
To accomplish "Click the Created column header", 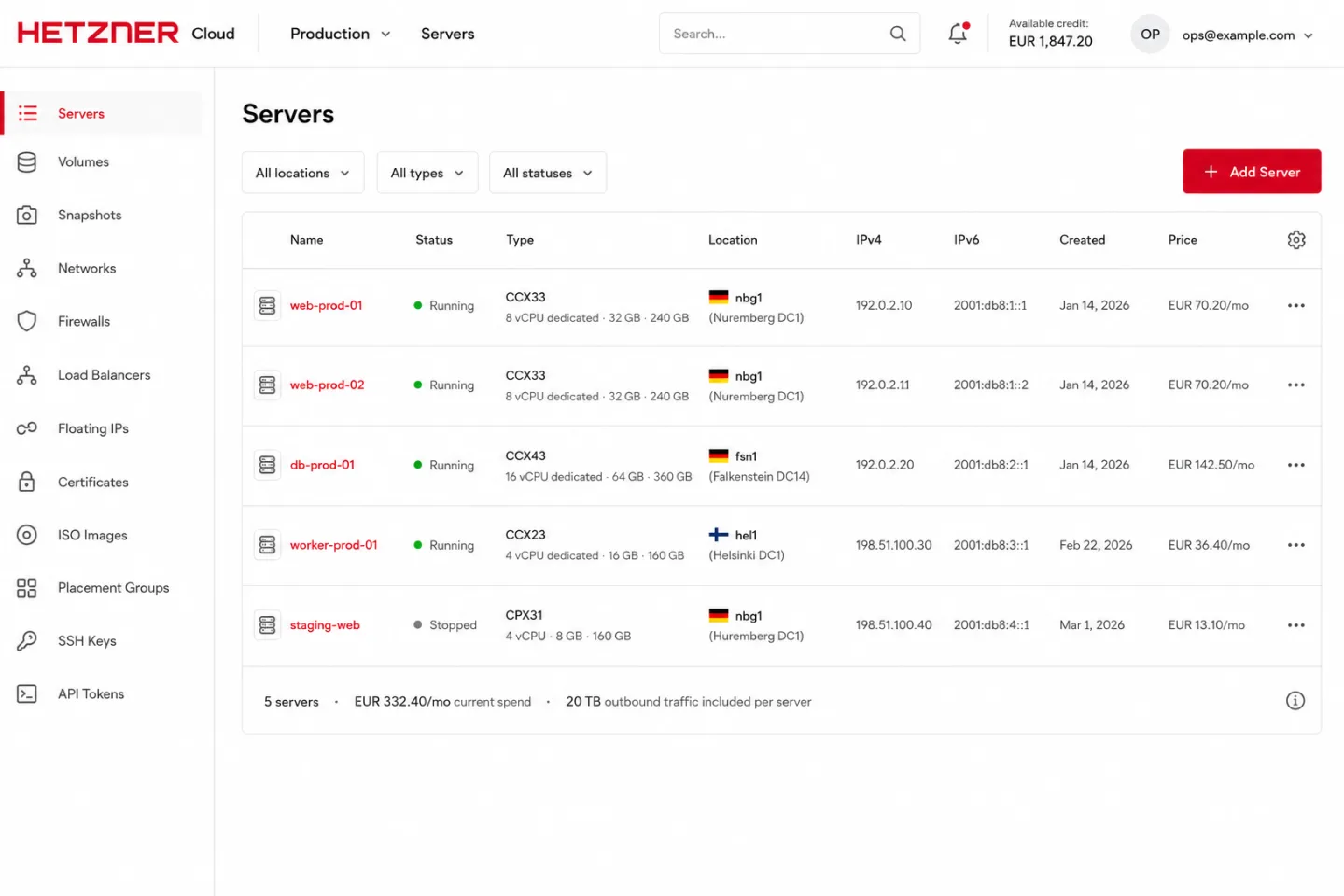I will [1082, 240].
